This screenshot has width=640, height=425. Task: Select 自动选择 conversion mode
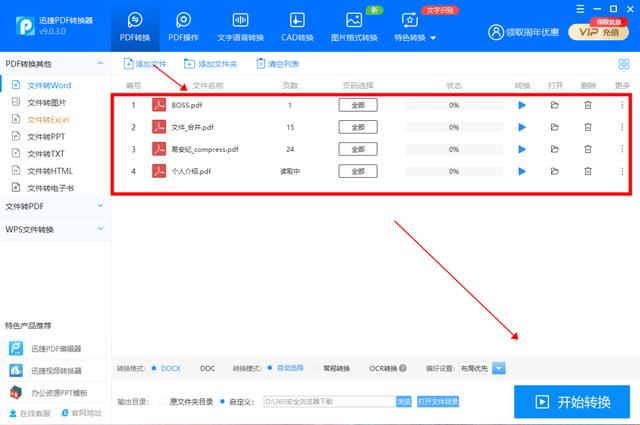285,368
